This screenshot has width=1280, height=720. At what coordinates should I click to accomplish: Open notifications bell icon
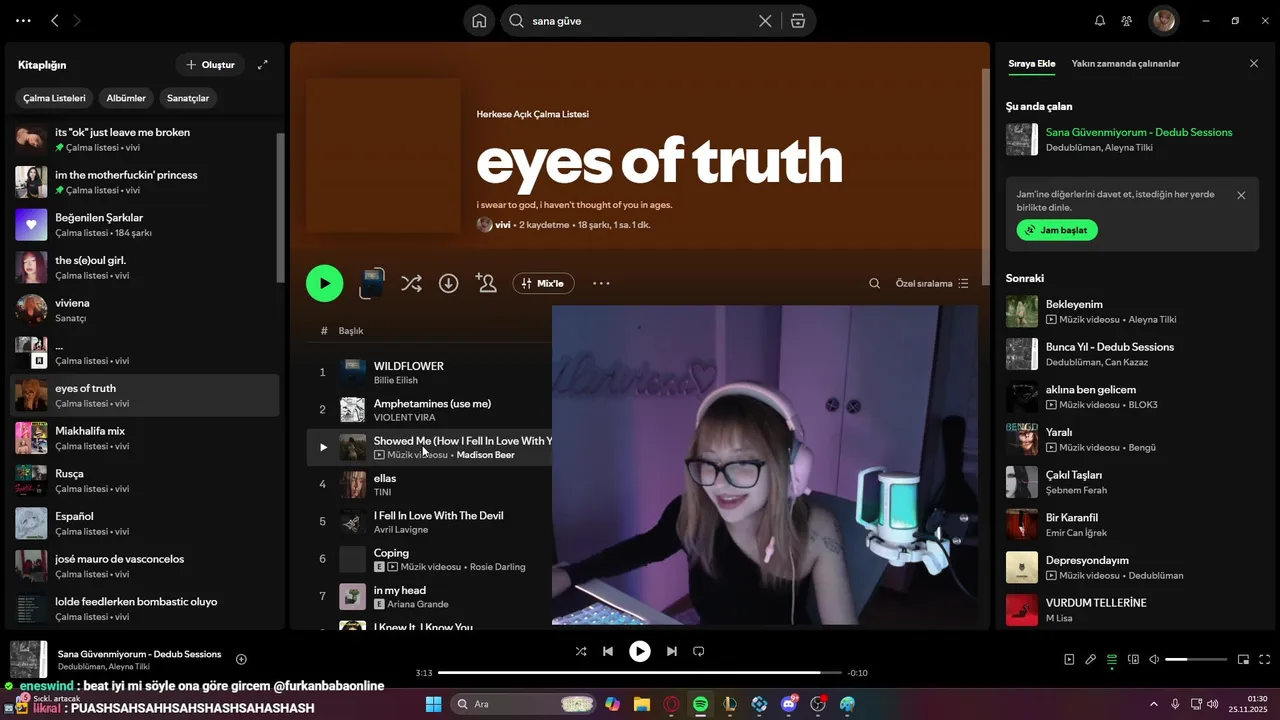tap(1100, 21)
